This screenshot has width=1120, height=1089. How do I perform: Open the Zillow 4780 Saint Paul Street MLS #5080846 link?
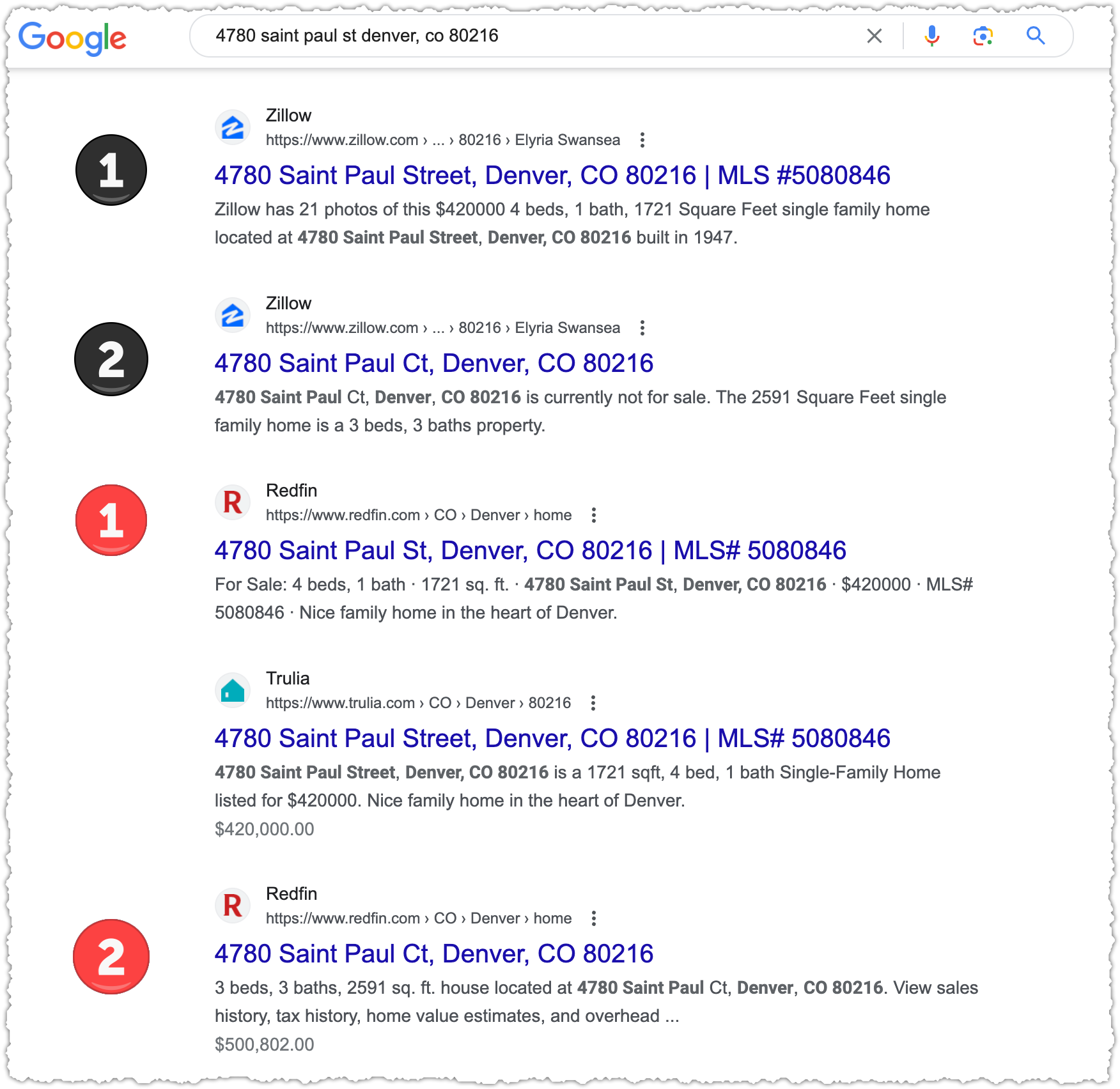(x=552, y=175)
